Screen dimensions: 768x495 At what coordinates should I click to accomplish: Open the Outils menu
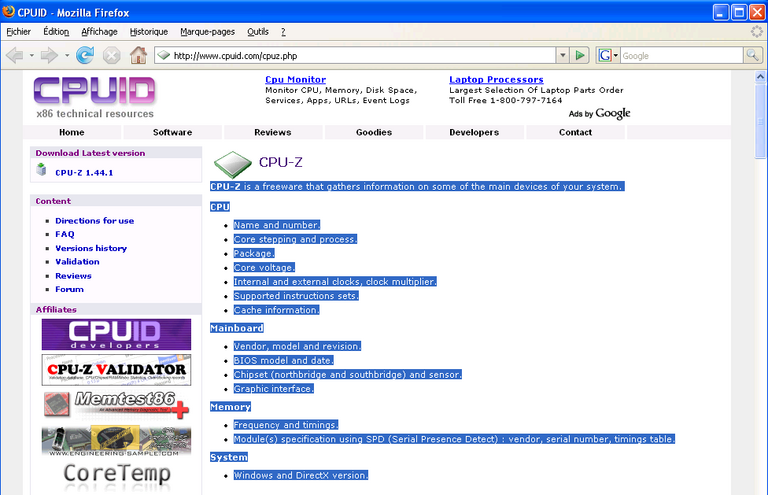(x=258, y=32)
